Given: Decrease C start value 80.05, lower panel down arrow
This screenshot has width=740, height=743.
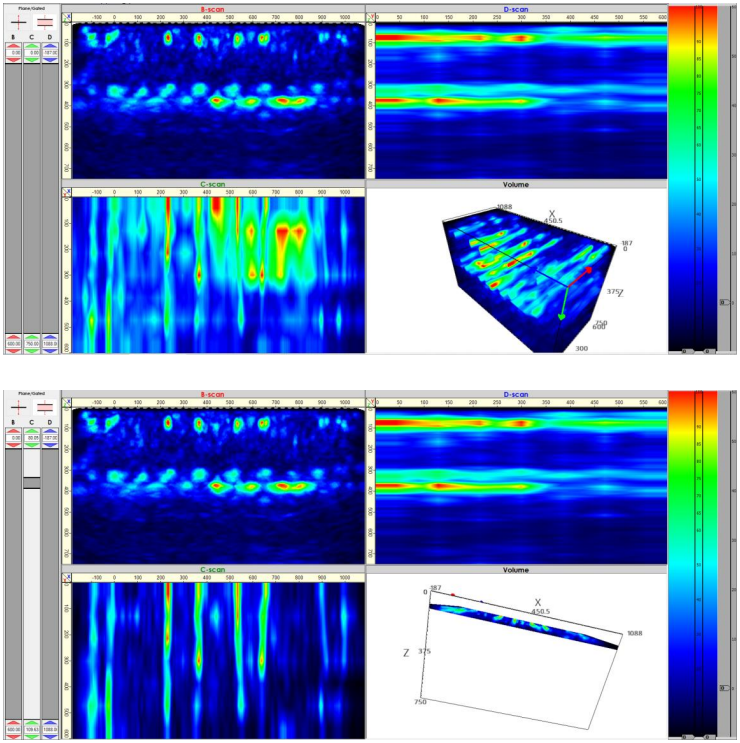Looking at the screenshot, I should click(x=32, y=445).
